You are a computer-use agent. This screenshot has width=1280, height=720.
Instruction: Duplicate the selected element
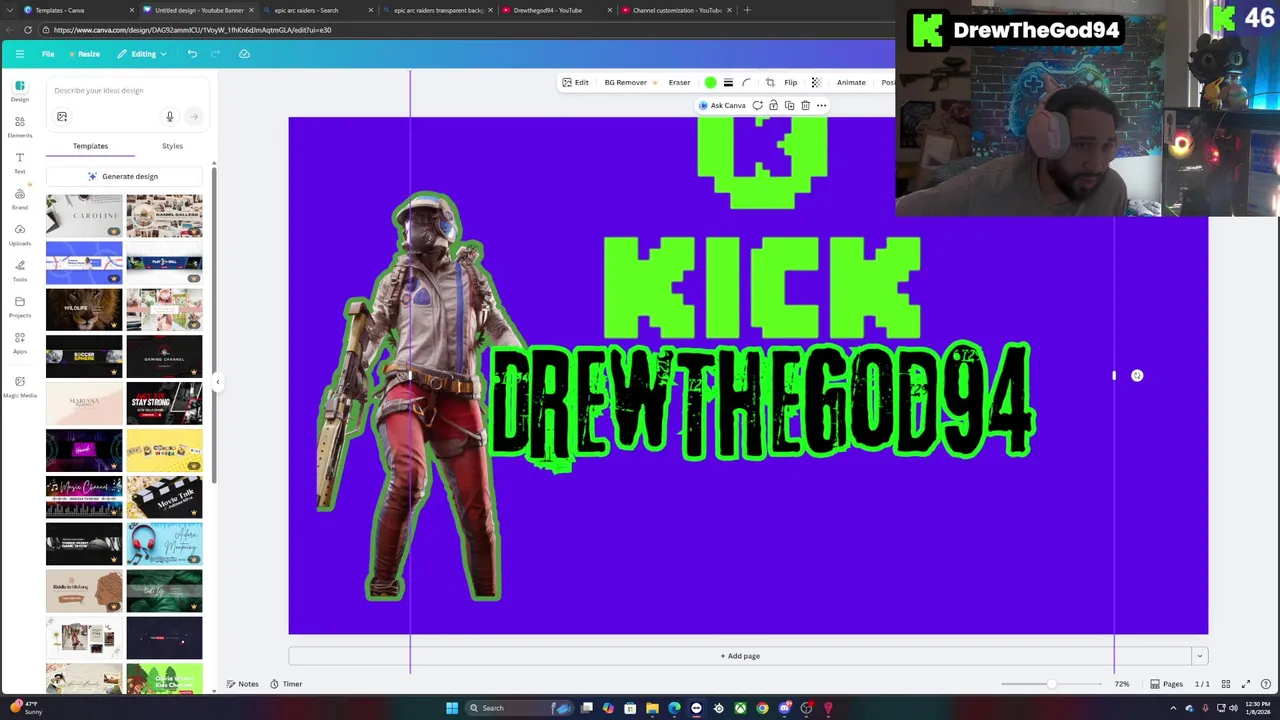tap(789, 105)
